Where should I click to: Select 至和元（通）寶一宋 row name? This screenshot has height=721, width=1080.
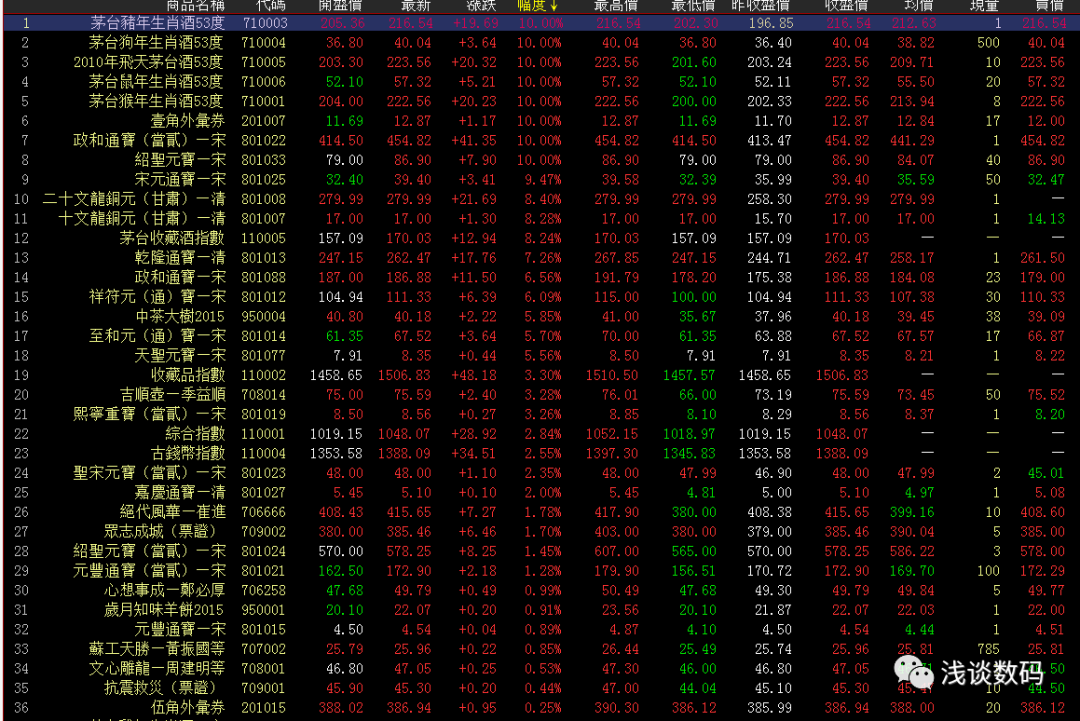point(157,336)
